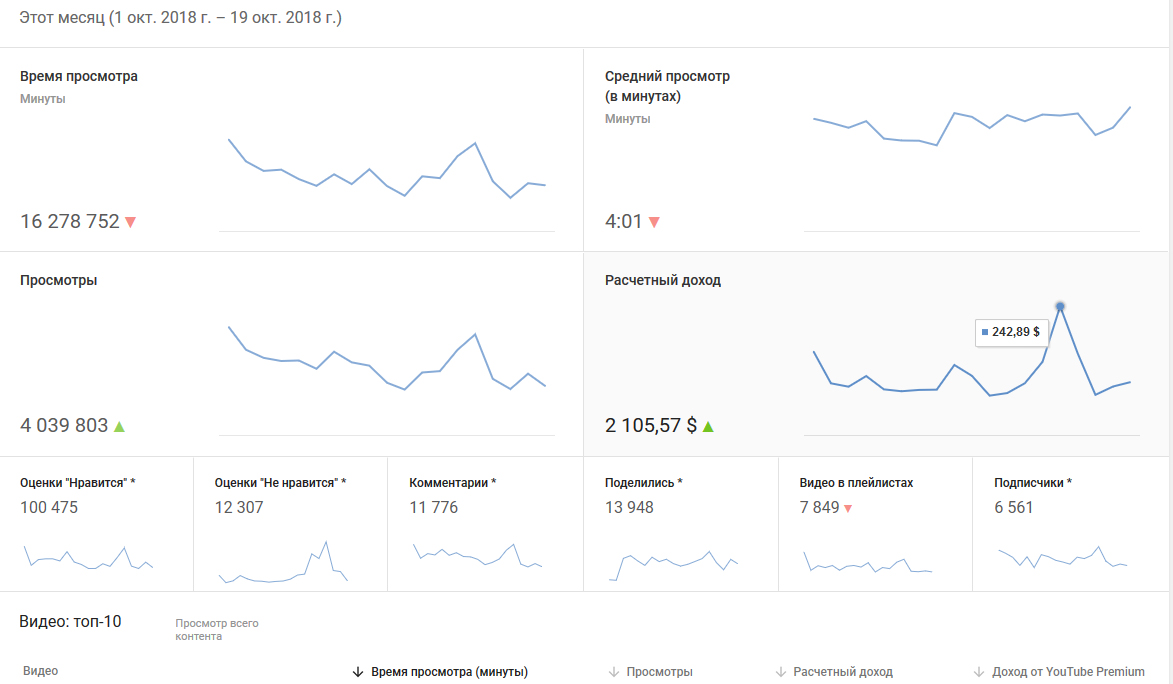Click the peak data point on income chart
1173x684 pixels.
click(1060, 306)
